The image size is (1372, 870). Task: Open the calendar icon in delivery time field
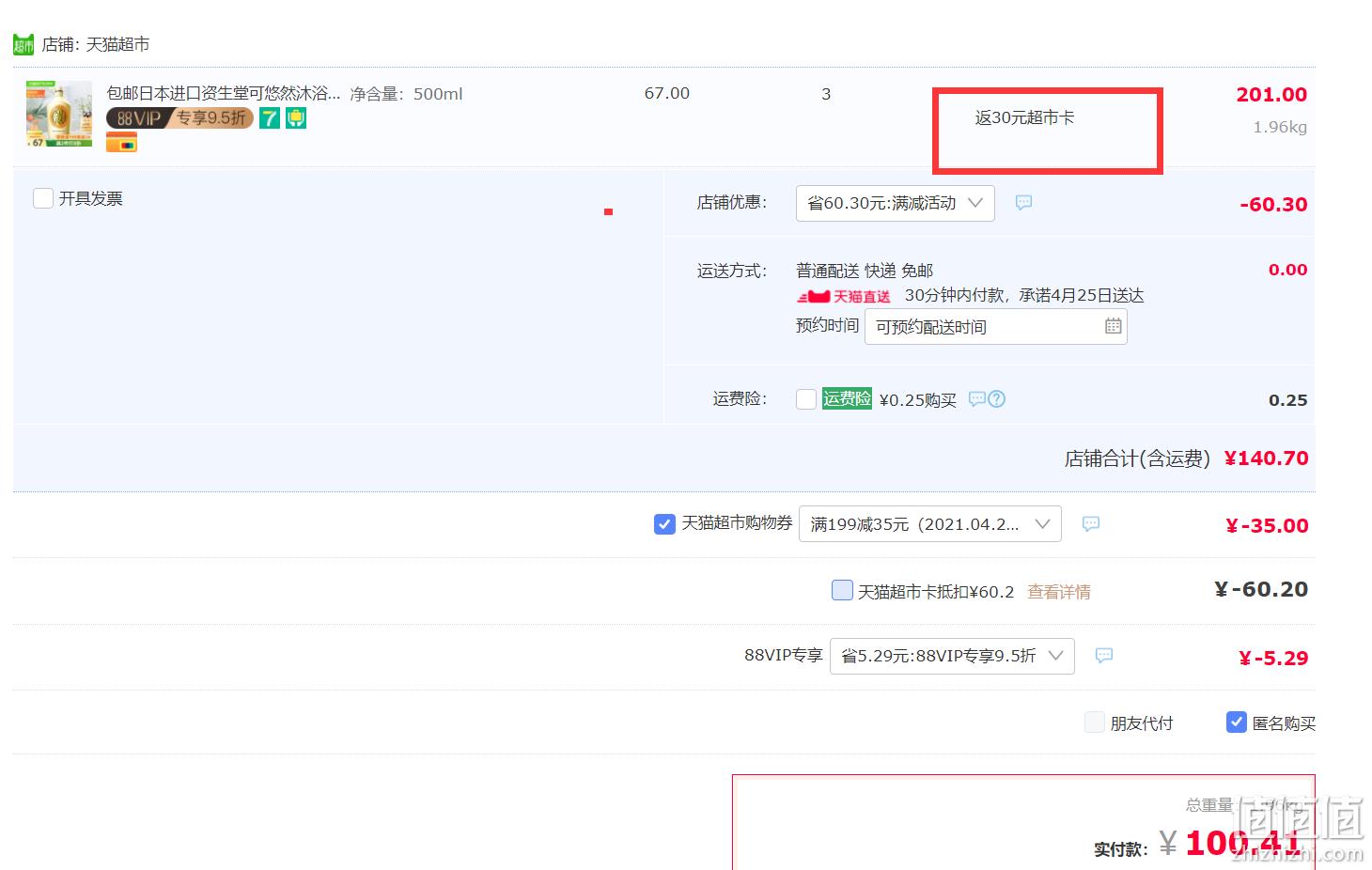pyautogui.click(x=1113, y=326)
